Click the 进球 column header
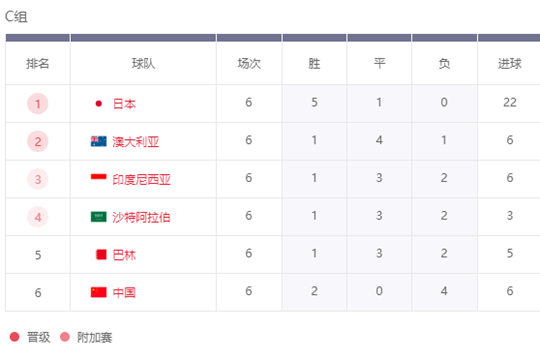This screenshot has width=540, height=360. [x=509, y=63]
